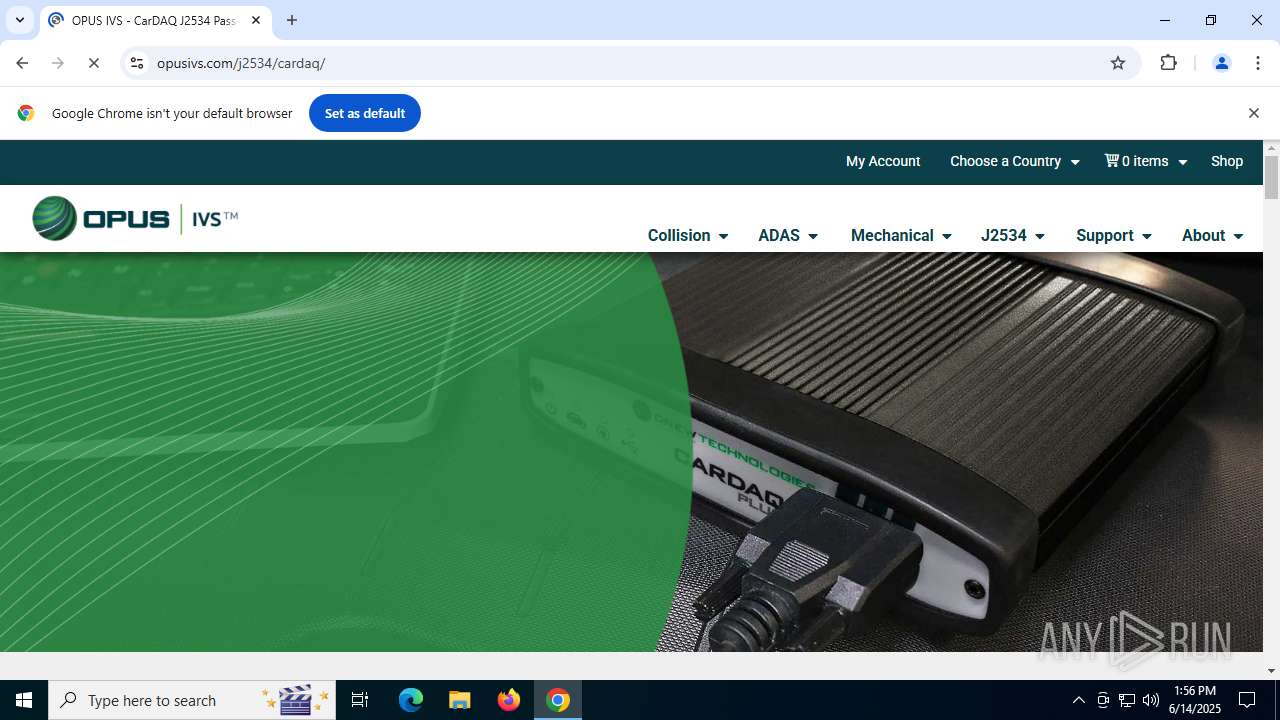This screenshot has width=1280, height=720.
Task: Dismiss the default browser notification bar
Action: click(1253, 113)
